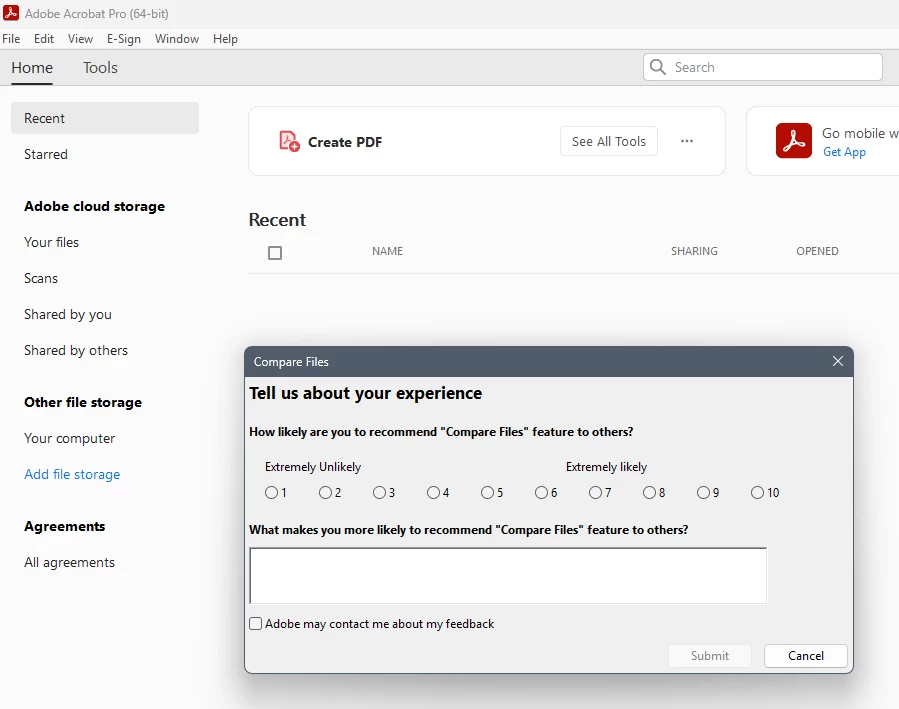This screenshot has height=709, width=899.
Task: Select rating 3 radio button
Action: pyautogui.click(x=379, y=492)
